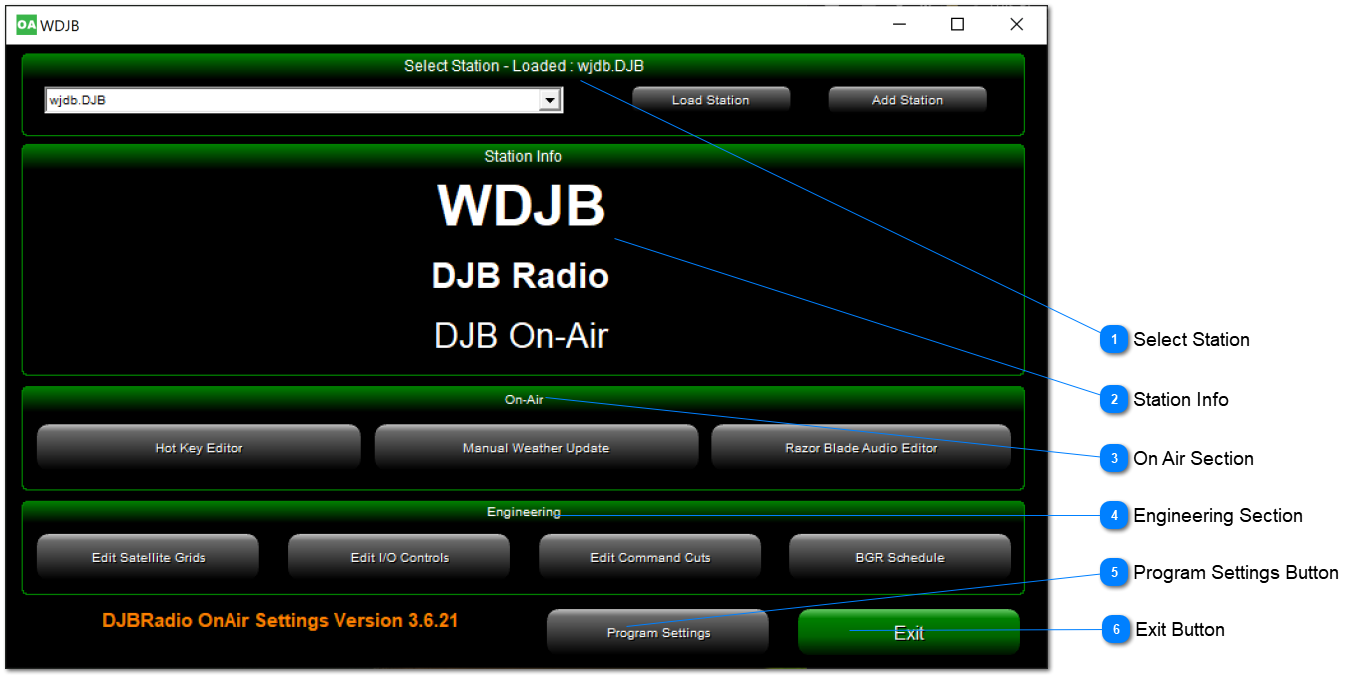Click the DJB Radio station name text

click(x=520, y=276)
